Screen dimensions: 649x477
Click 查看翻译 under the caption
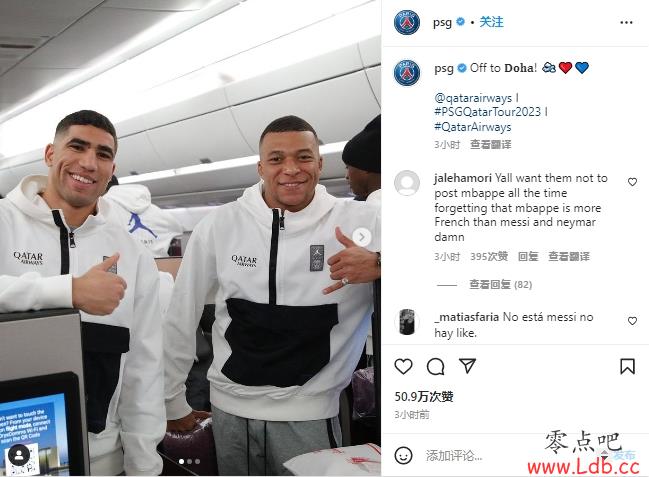coord(490,145)
